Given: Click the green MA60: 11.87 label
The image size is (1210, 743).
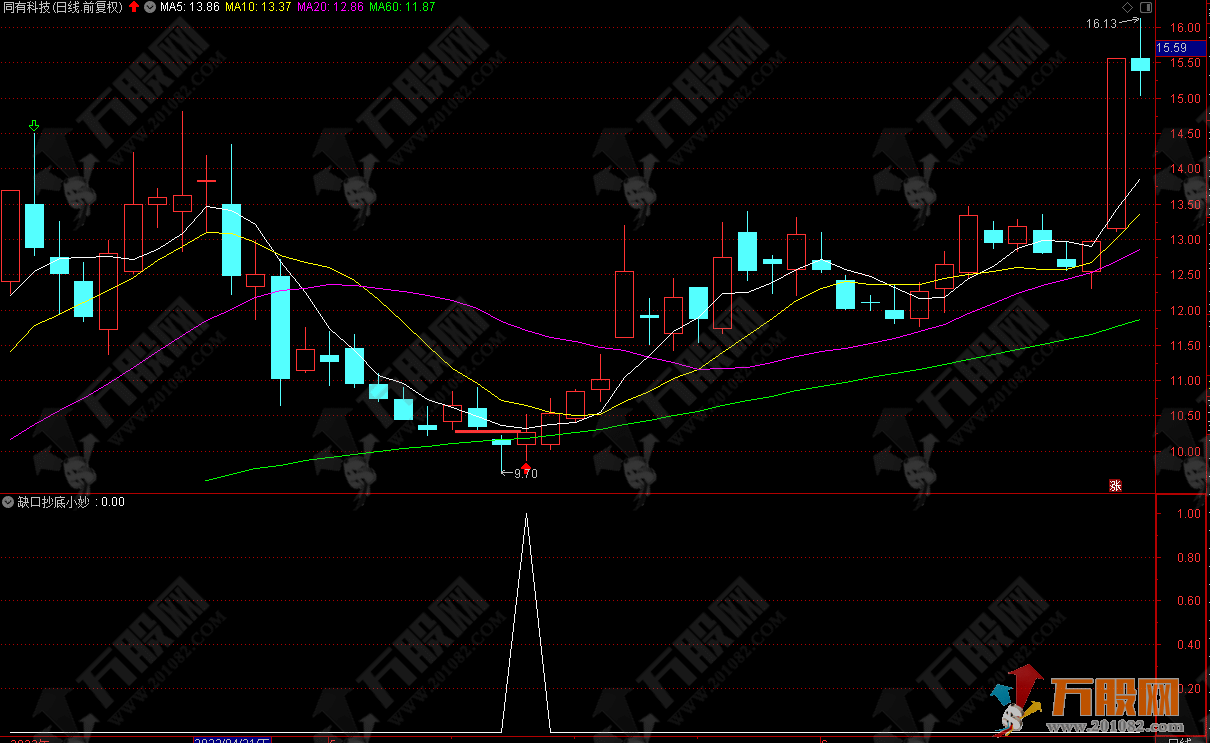Looking at the screenshot, I should tap(402, 7).
